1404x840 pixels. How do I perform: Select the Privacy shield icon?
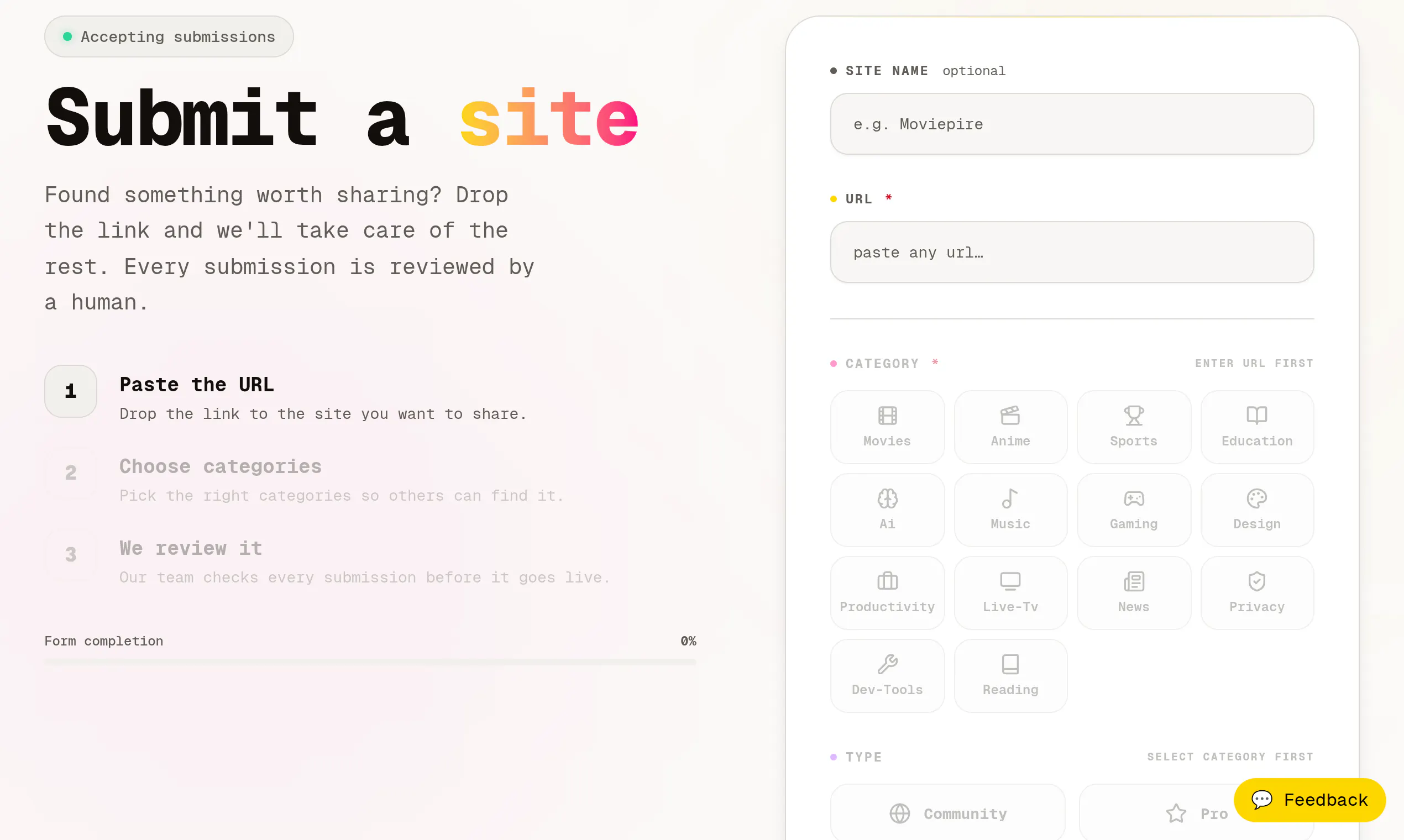point(1257,581)
